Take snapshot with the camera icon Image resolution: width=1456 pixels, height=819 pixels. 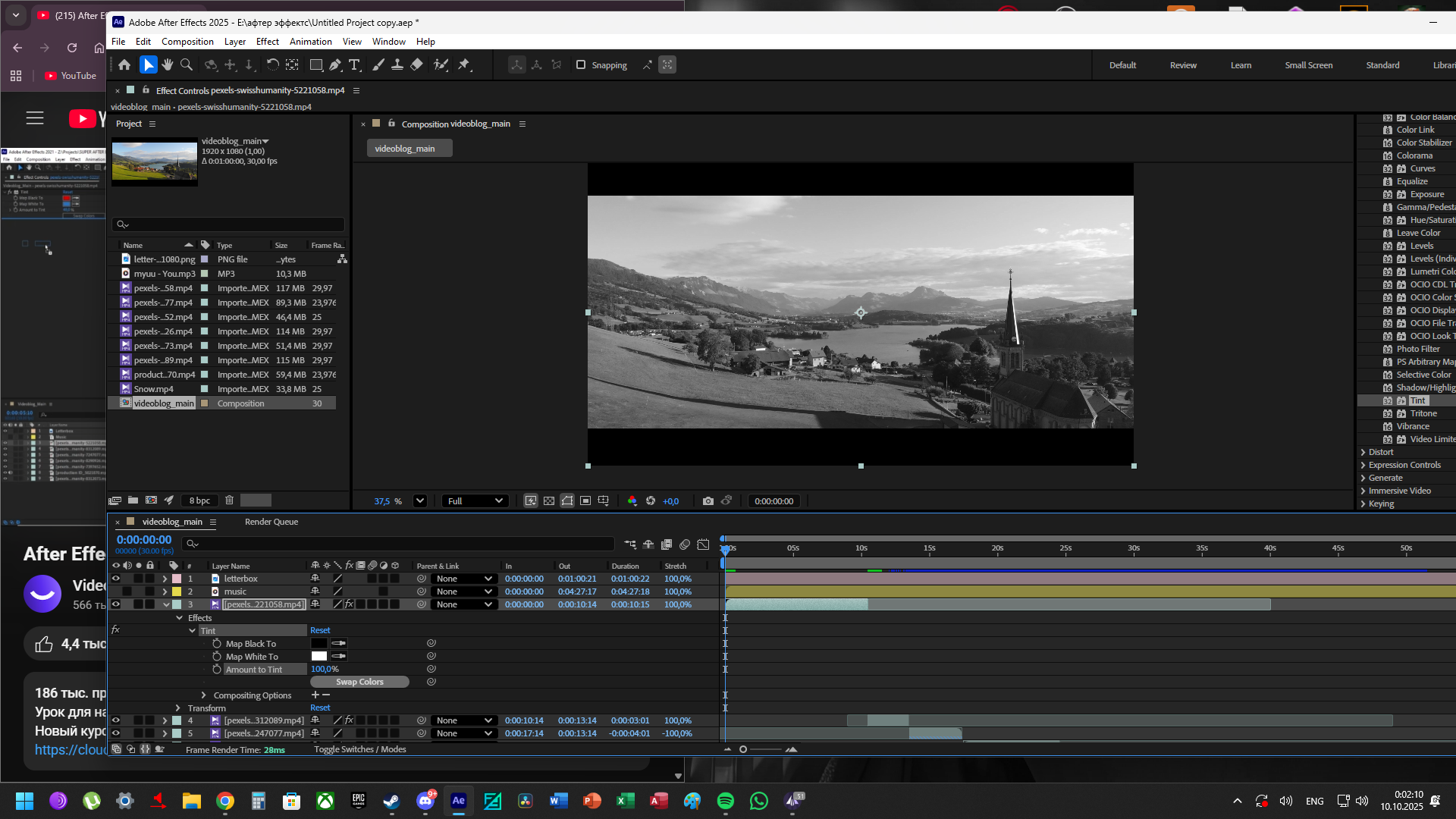click(x=708, y=501)
